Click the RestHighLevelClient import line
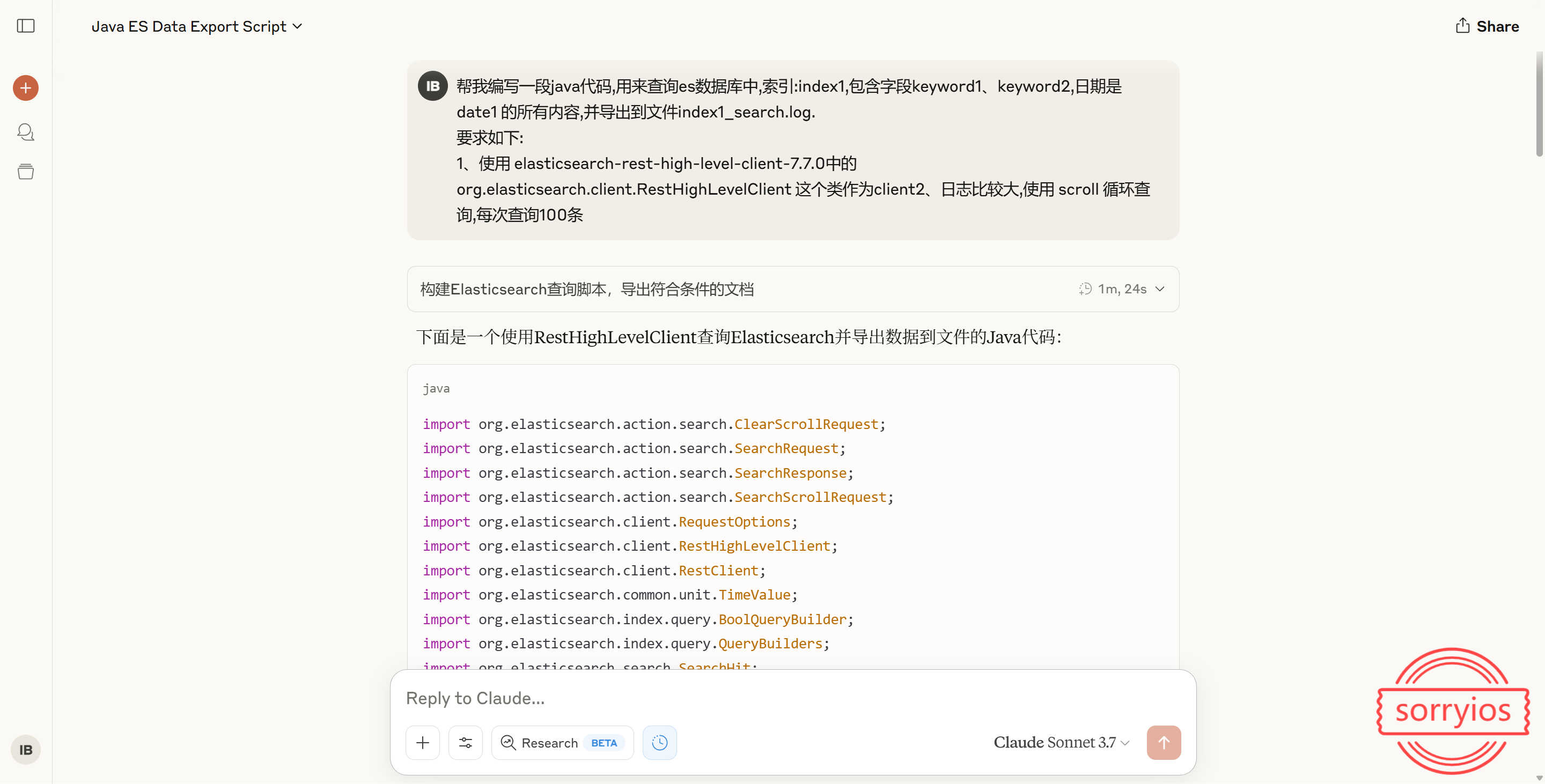 pyautogui.click(x=630, y=546)
